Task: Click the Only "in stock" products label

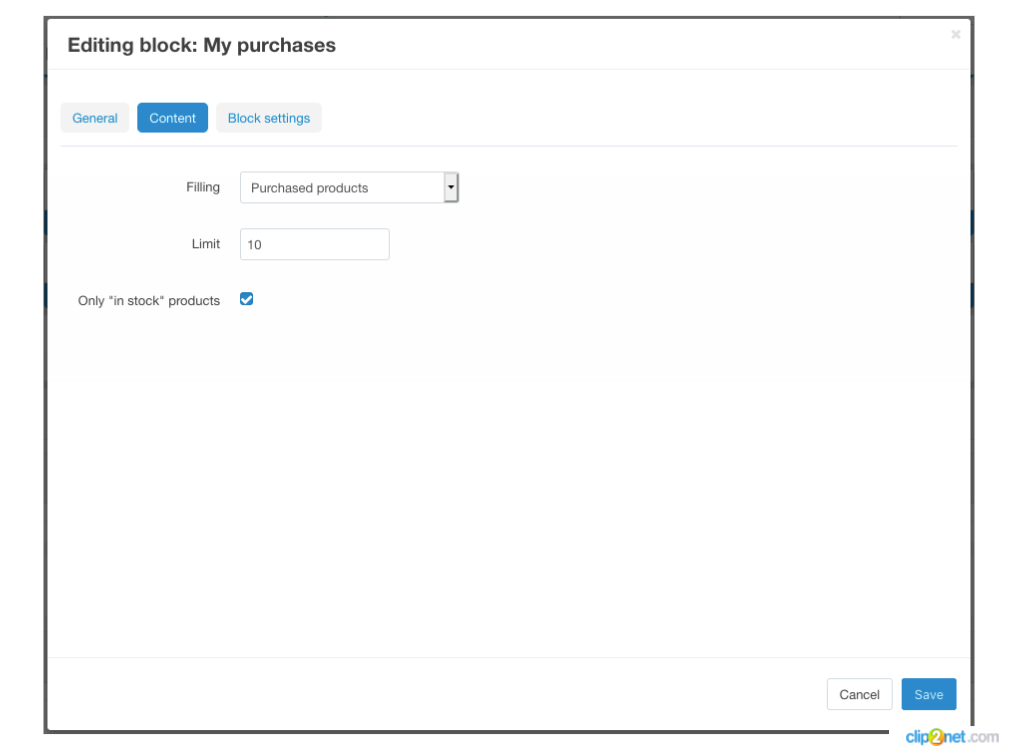Action: tap(149, 300)
